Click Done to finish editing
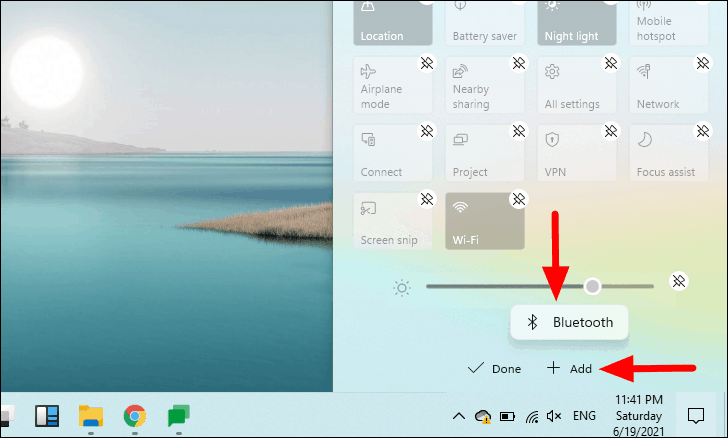This screenshot has height=438, width=728. click(494, 368)
